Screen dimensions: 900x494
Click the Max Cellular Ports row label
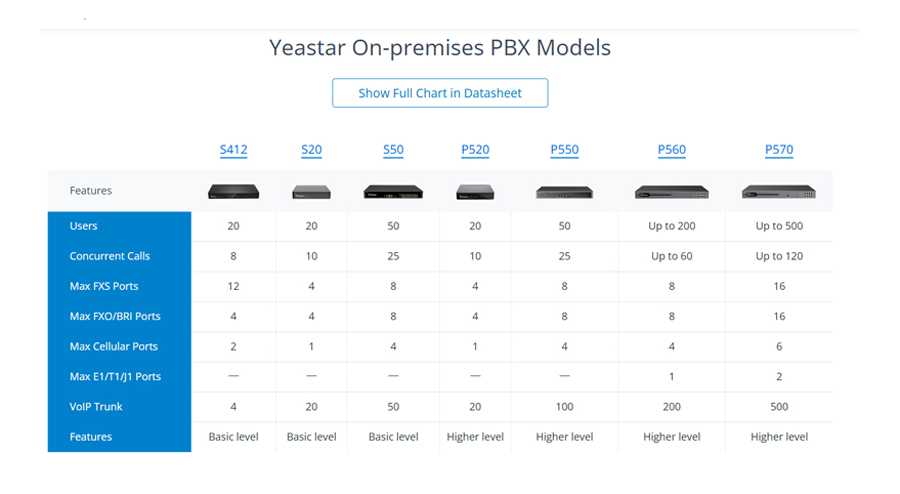click(114, 346)
